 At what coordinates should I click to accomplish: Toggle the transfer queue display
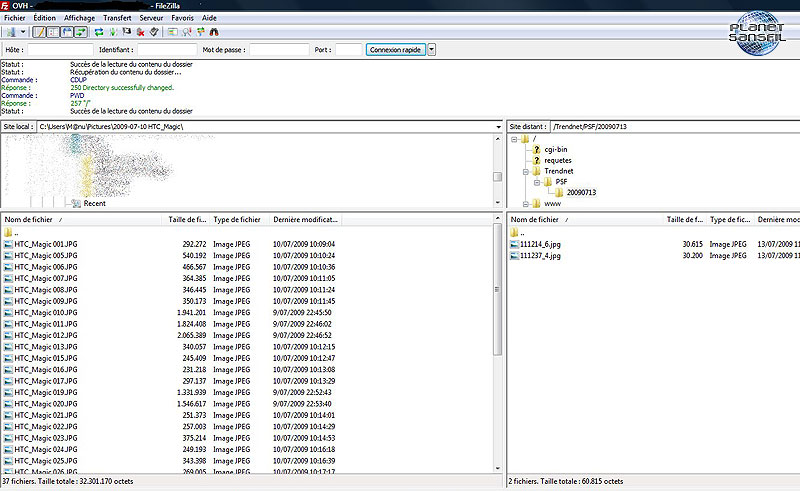coord(81,32)
